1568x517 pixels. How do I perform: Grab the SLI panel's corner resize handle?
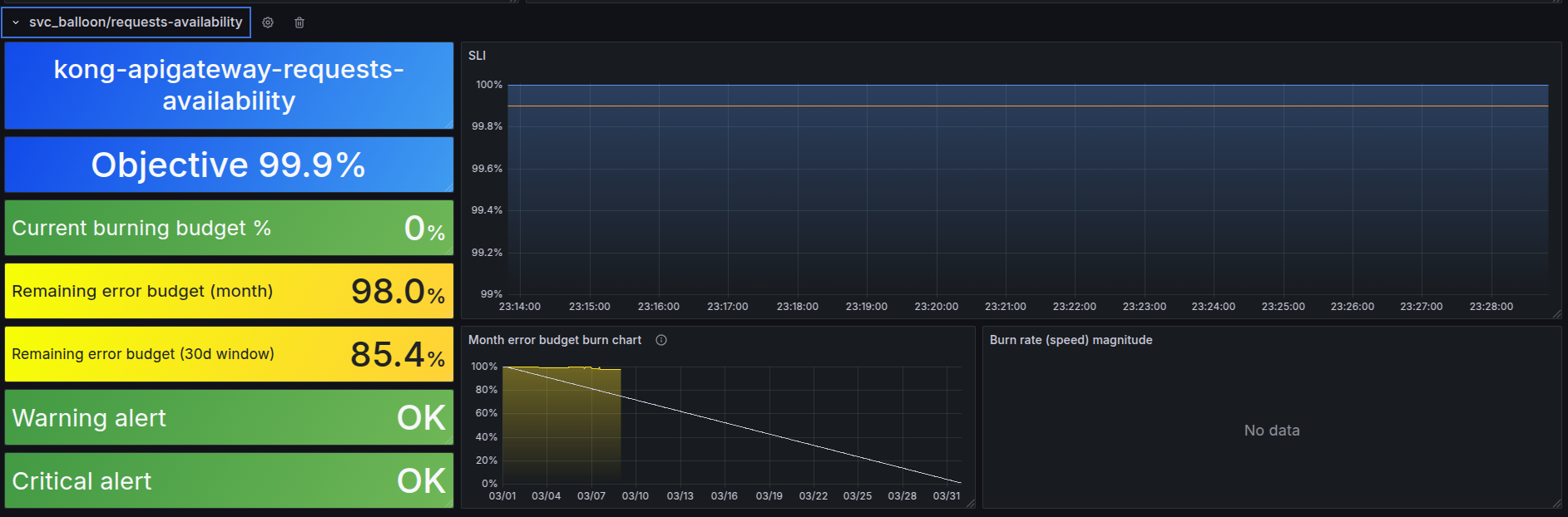coord(1556,314)
